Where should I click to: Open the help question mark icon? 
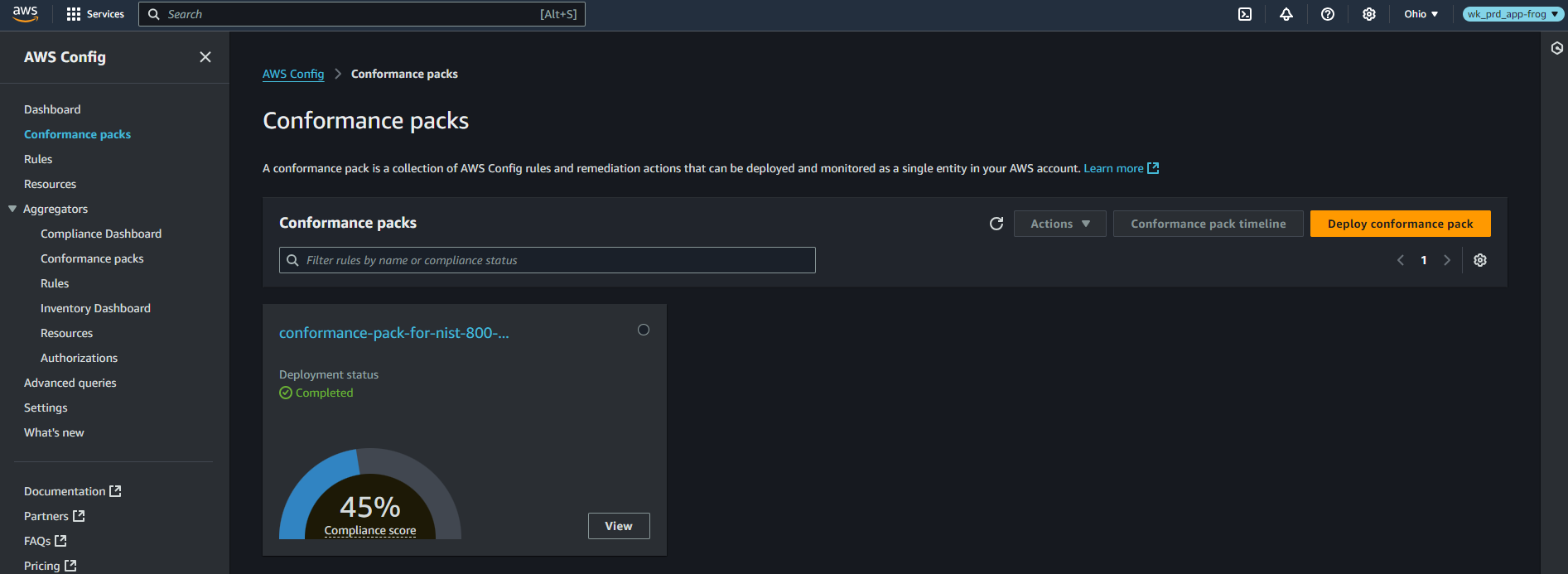[1328, 14]
